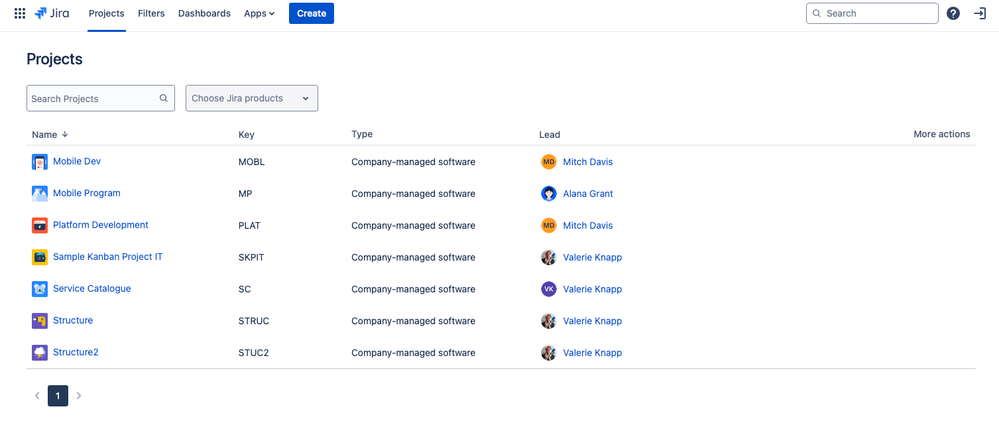Open the Platform Development project link
The height and width of the screenshot is (431, 999).
click(x=101, y=225)
